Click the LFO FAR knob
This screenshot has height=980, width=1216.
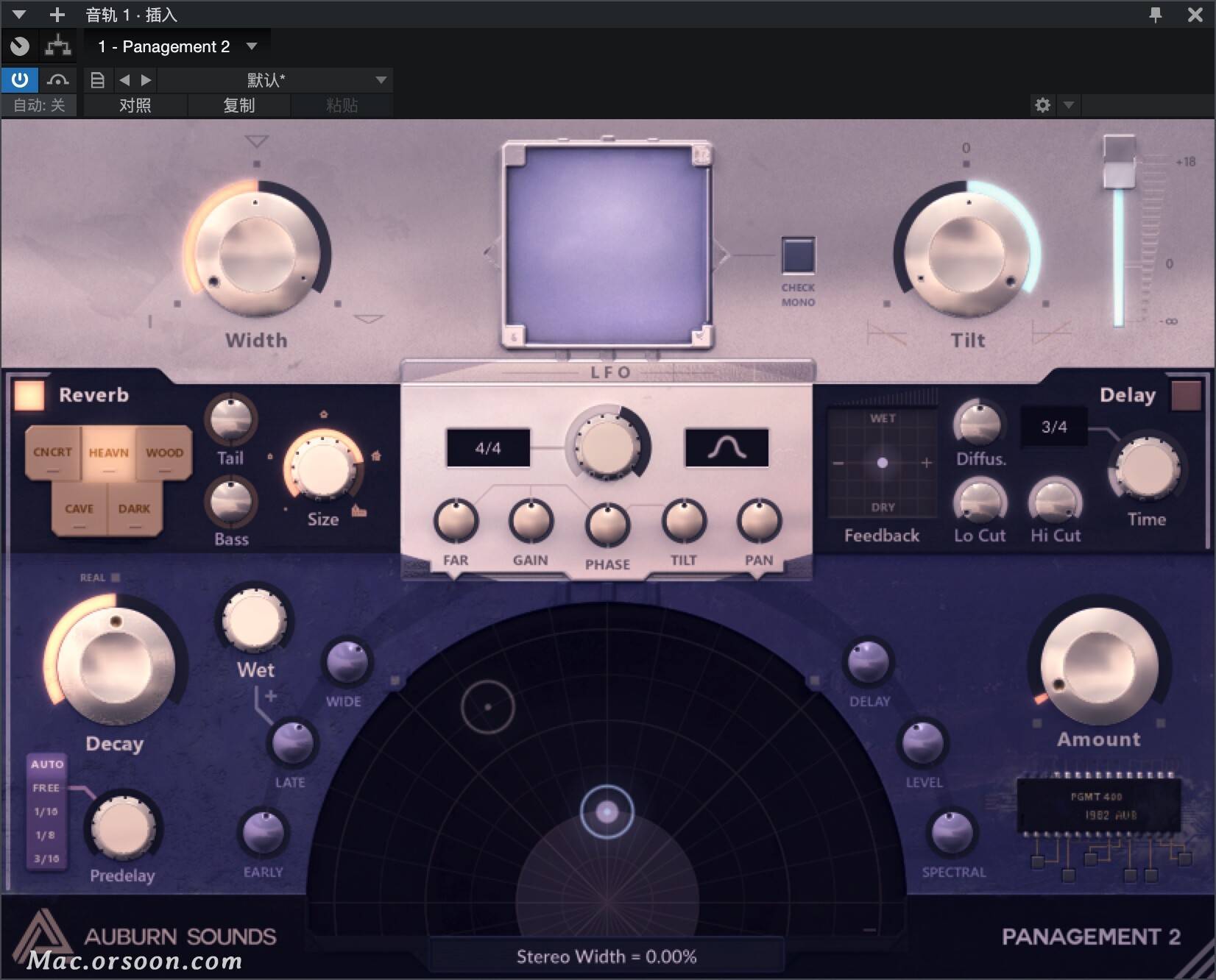pyautogui.click(x=456, y=521)
